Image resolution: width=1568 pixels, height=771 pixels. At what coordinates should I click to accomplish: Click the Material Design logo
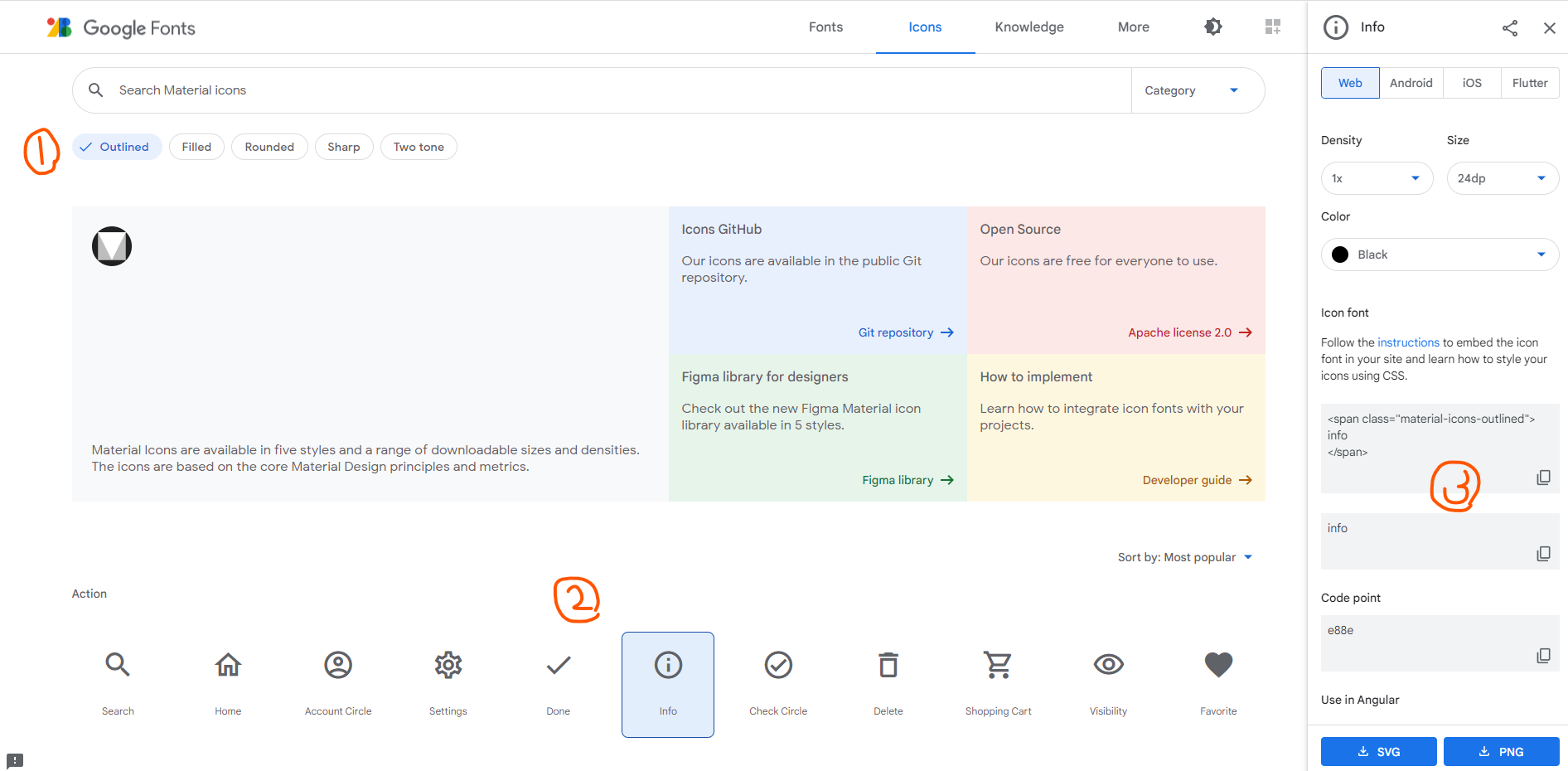coord(112,246)
